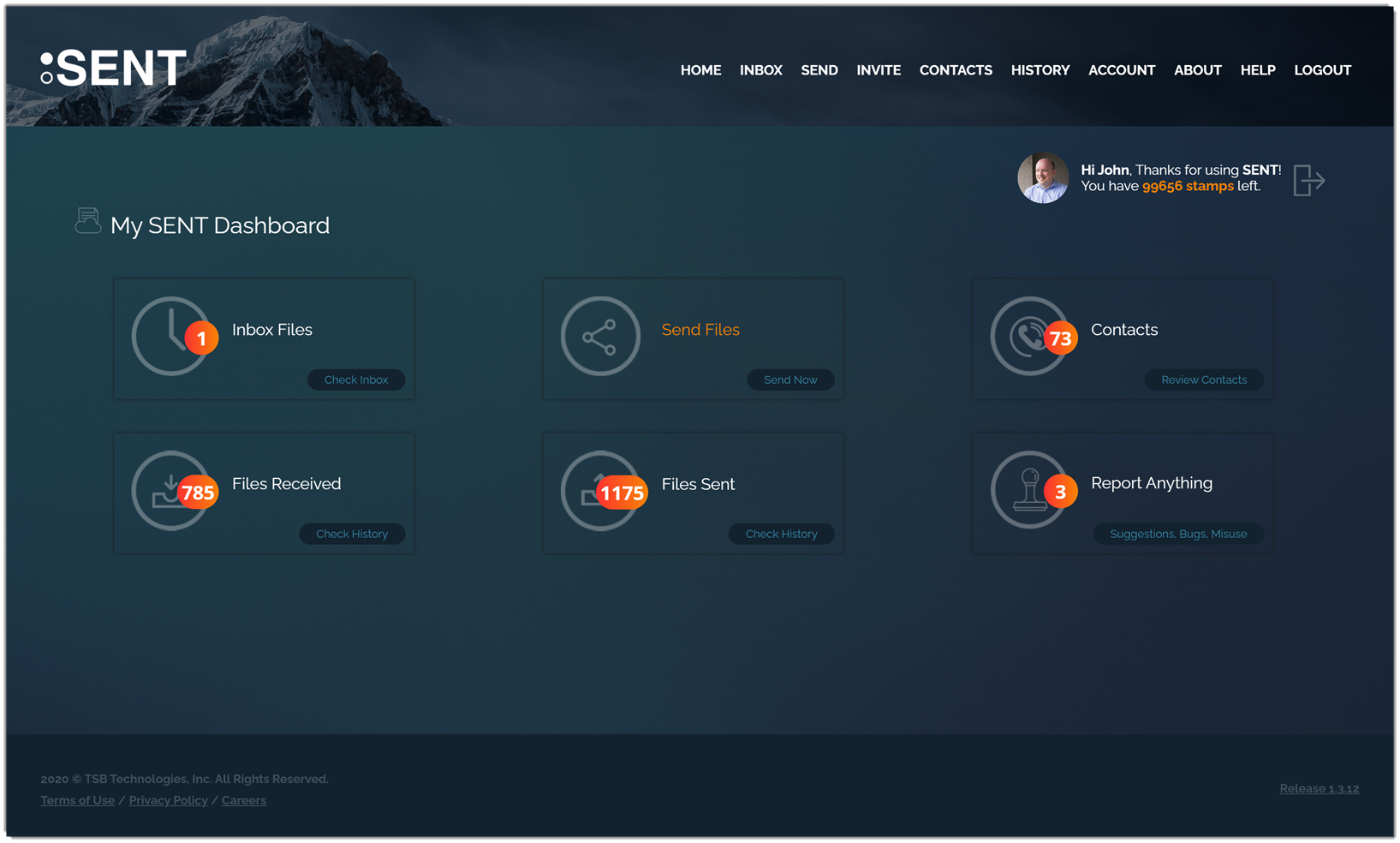
Task: Click the 1175 badge on Files Sent
Action: [622, 493]
